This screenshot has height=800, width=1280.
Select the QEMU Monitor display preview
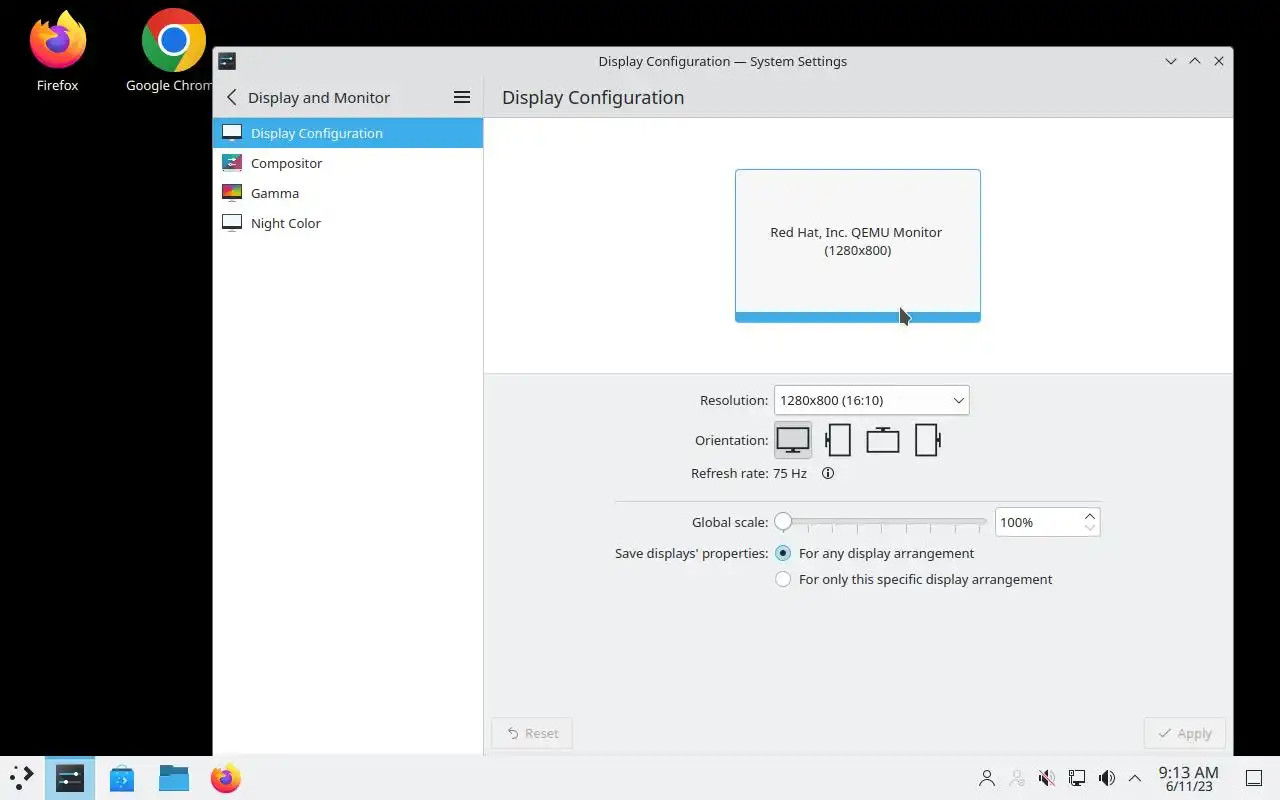click(858, 246)
